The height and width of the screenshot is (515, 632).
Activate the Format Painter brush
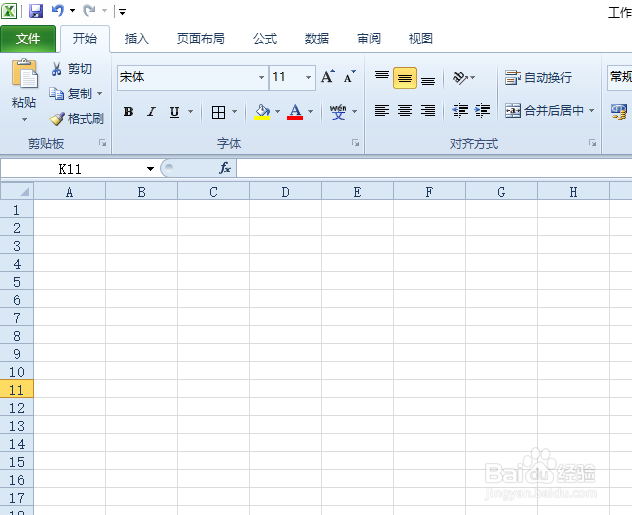pyautogui.click(x=77, y=118)
